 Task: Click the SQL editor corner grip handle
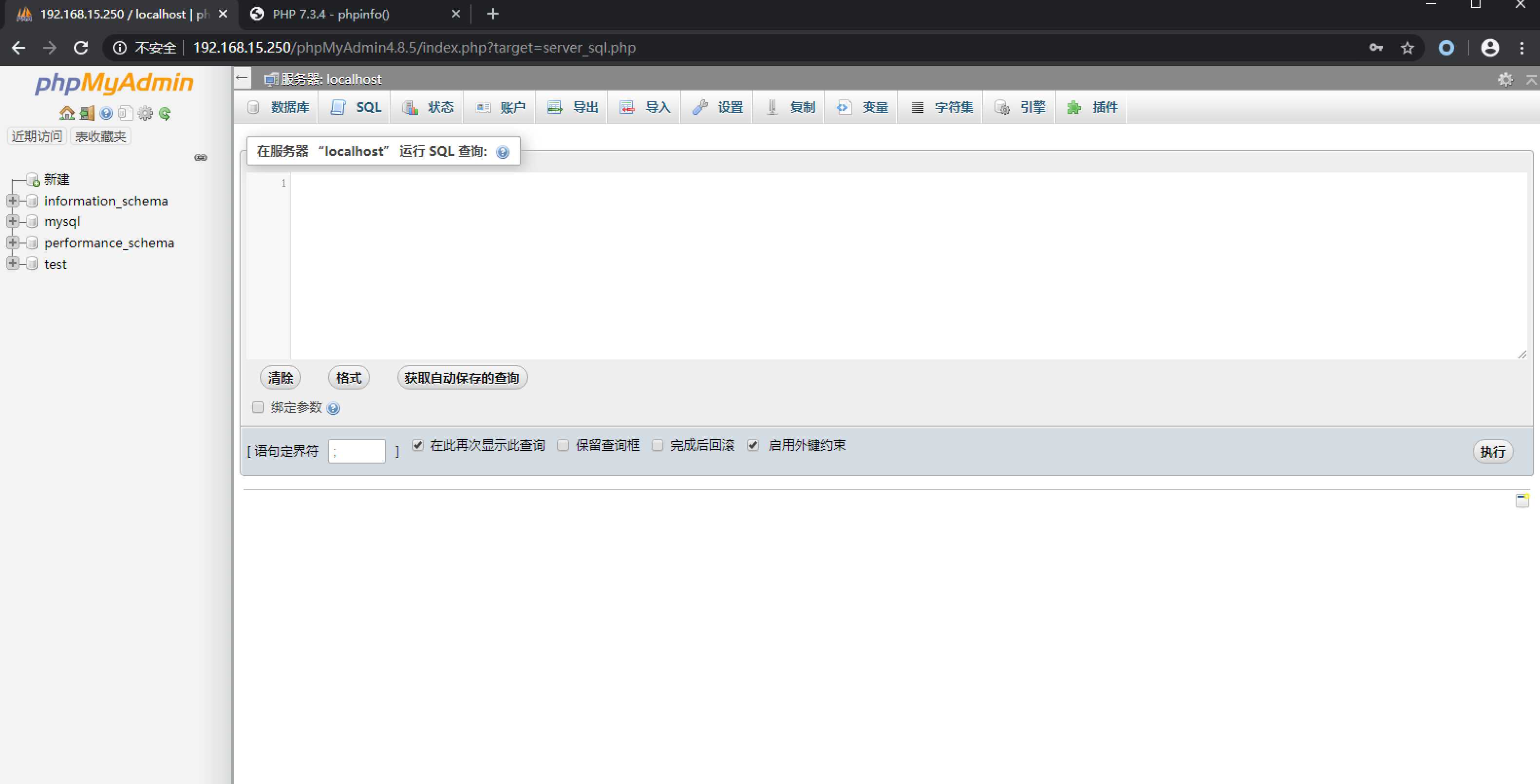coord(1522,355)
